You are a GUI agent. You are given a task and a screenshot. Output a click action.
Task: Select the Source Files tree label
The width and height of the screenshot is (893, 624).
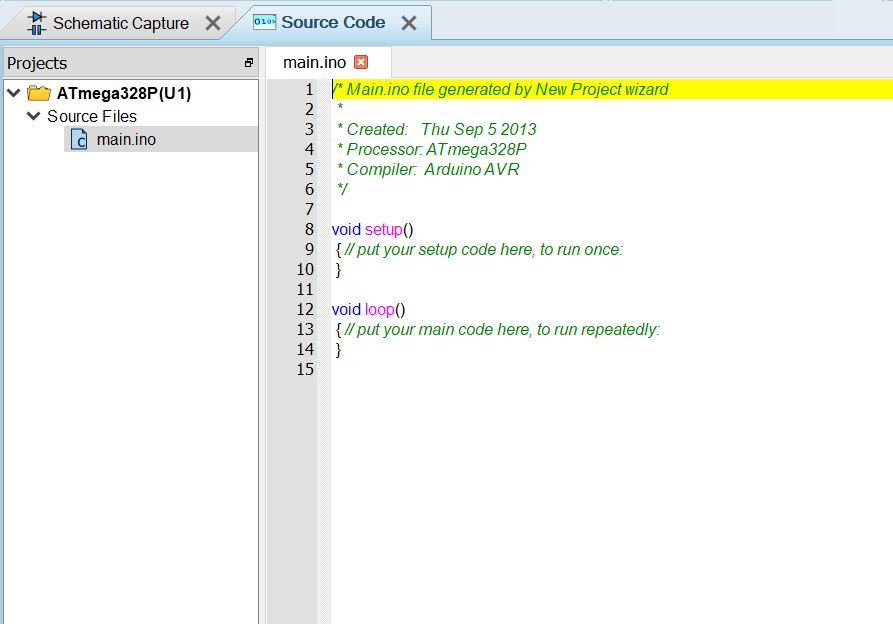tap(92, 116)
